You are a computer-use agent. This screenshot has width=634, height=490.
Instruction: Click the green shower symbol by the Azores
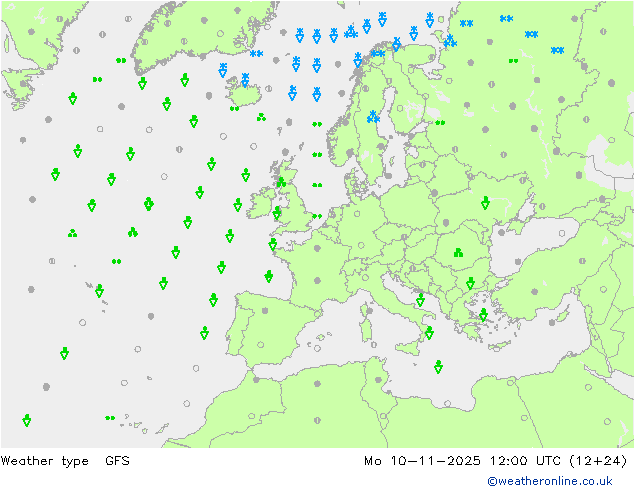(x=99, y=291)
